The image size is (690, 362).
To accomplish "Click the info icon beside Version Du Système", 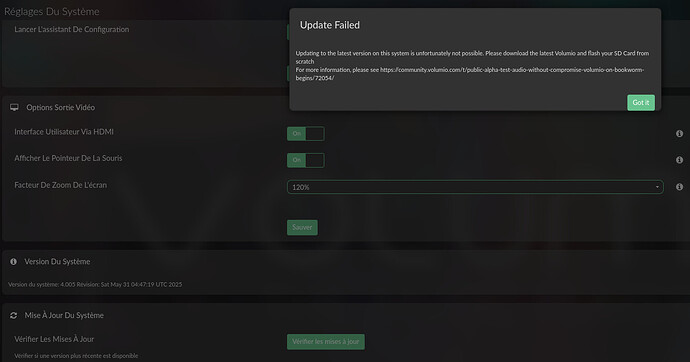I will tap(14, 261).
